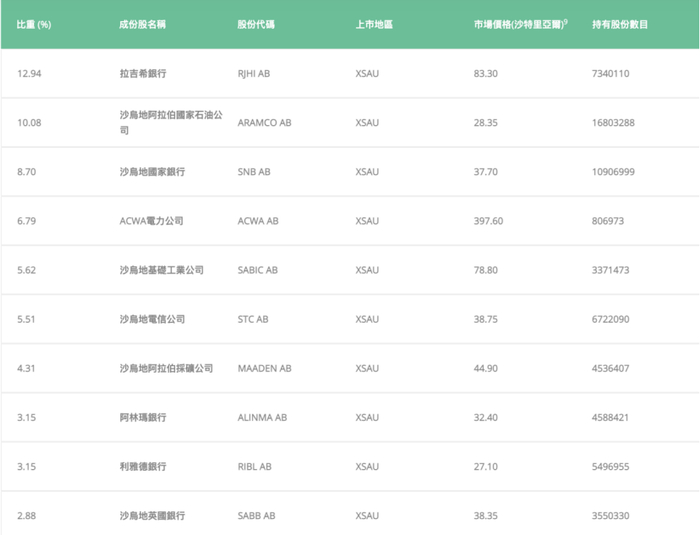
Task: Click the 比重 (%) column header
Action: (x=34, y=25)
